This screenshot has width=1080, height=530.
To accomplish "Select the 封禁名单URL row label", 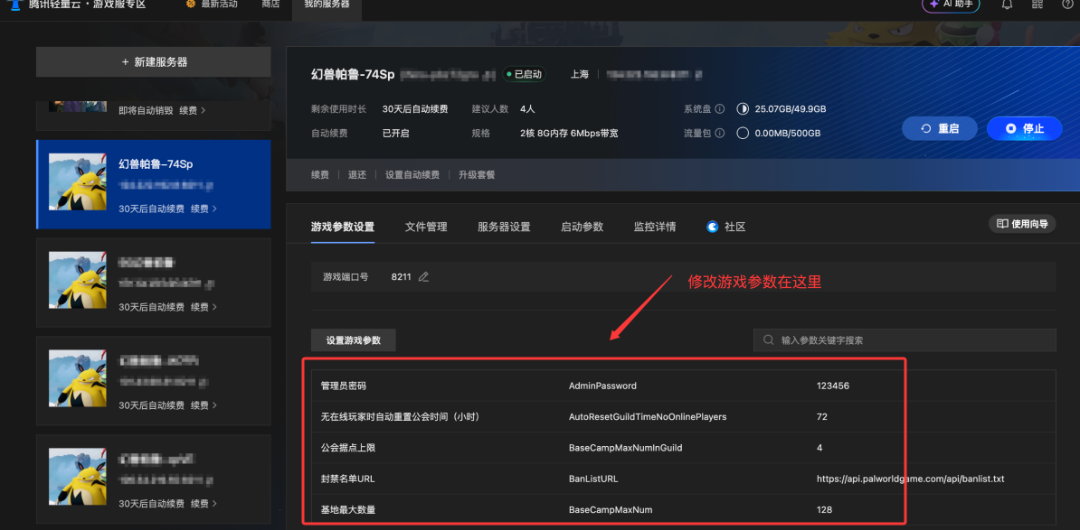I will coord(347,479).
